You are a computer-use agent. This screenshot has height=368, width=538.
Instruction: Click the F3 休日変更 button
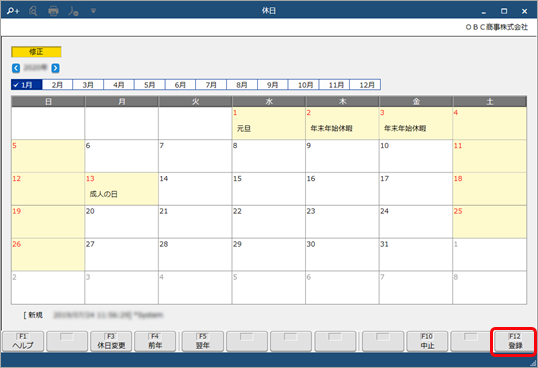pos(111,341)
